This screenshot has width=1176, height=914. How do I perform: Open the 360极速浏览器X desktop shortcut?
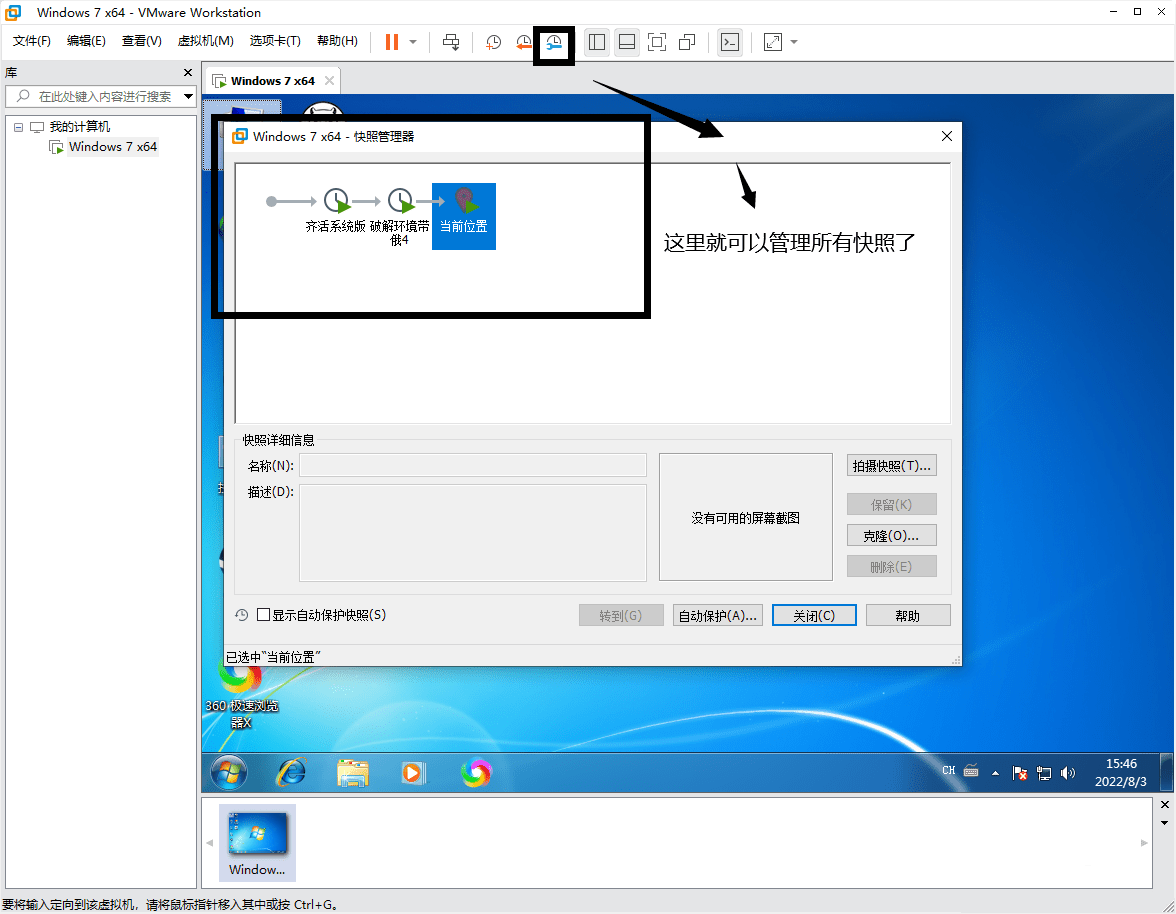(241, 694)
